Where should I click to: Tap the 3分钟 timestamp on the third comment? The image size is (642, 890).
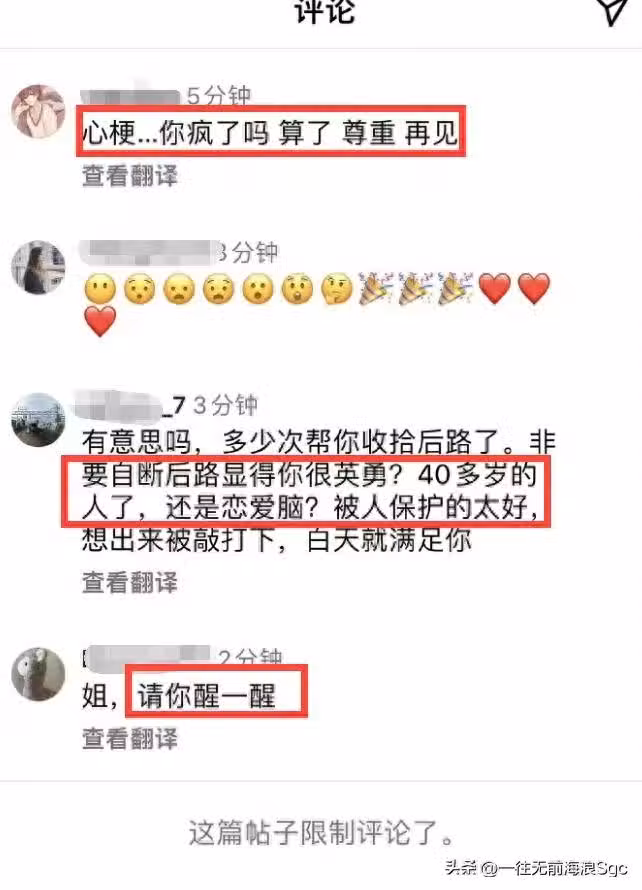click(x=225, y=405)
